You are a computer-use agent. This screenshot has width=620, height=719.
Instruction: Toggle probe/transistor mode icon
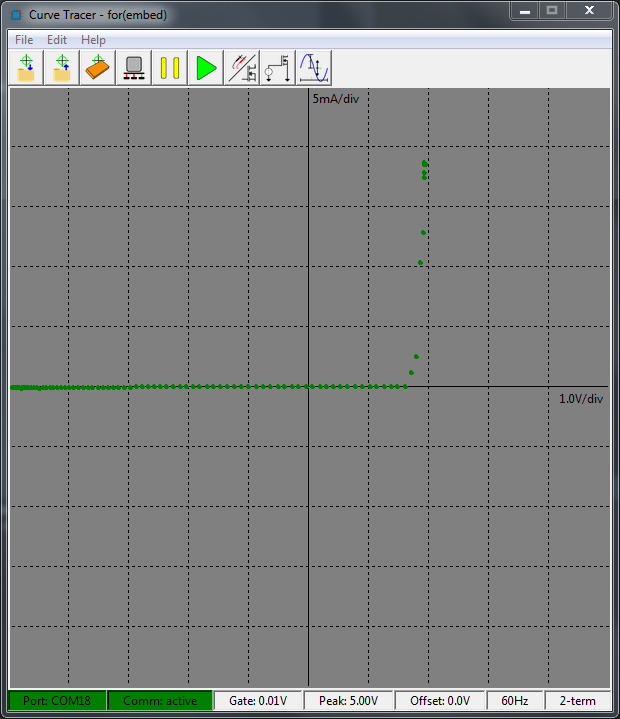point(242,68)
